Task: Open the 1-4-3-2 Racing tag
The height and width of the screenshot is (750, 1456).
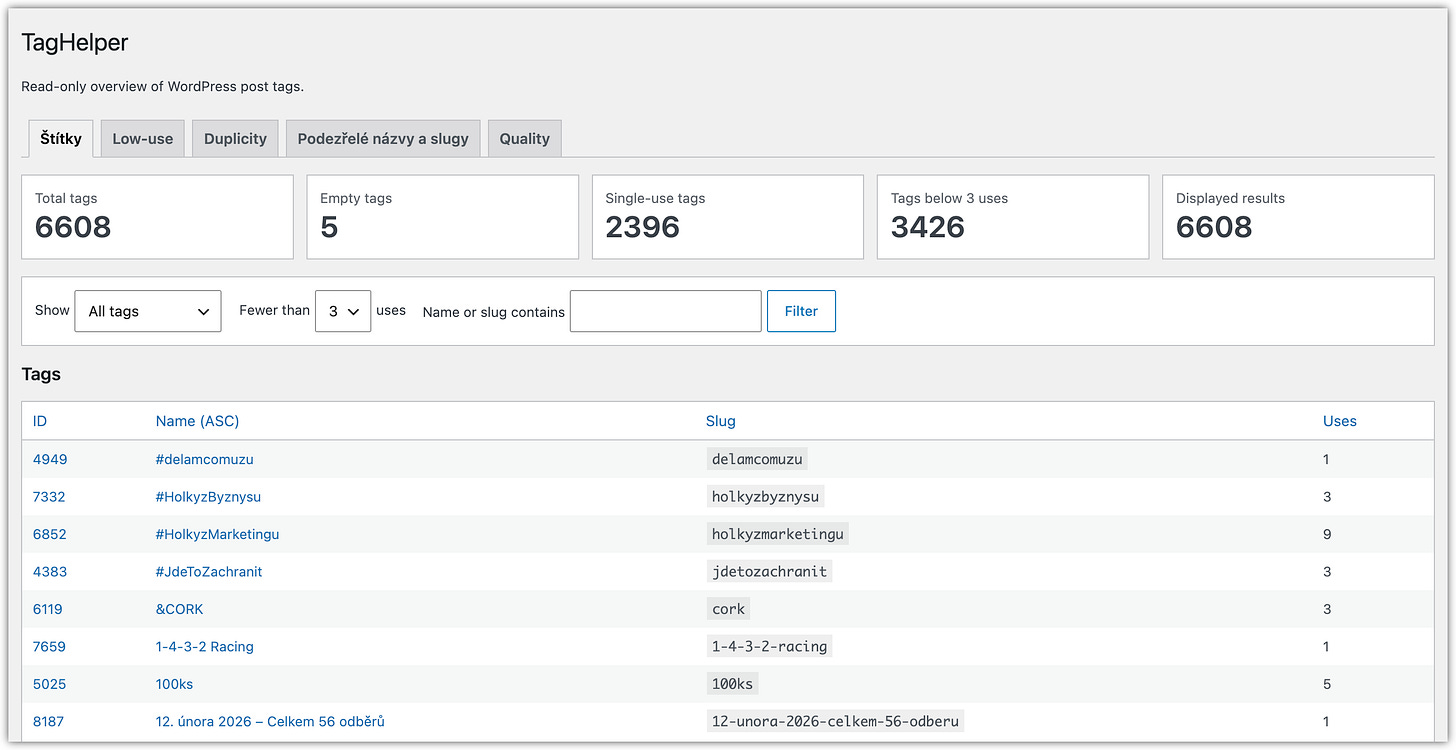Action: pos(204,647)
